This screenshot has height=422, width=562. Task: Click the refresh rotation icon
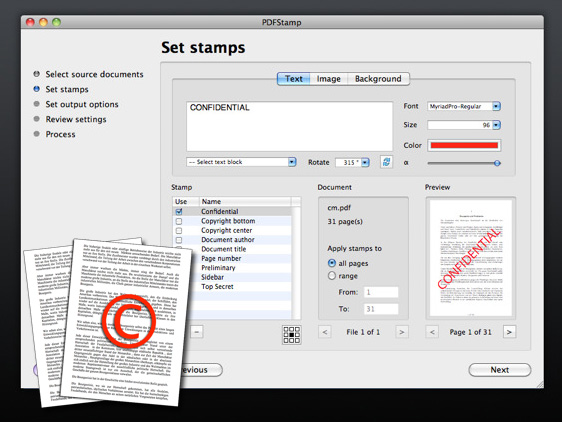tap(386, 162)
